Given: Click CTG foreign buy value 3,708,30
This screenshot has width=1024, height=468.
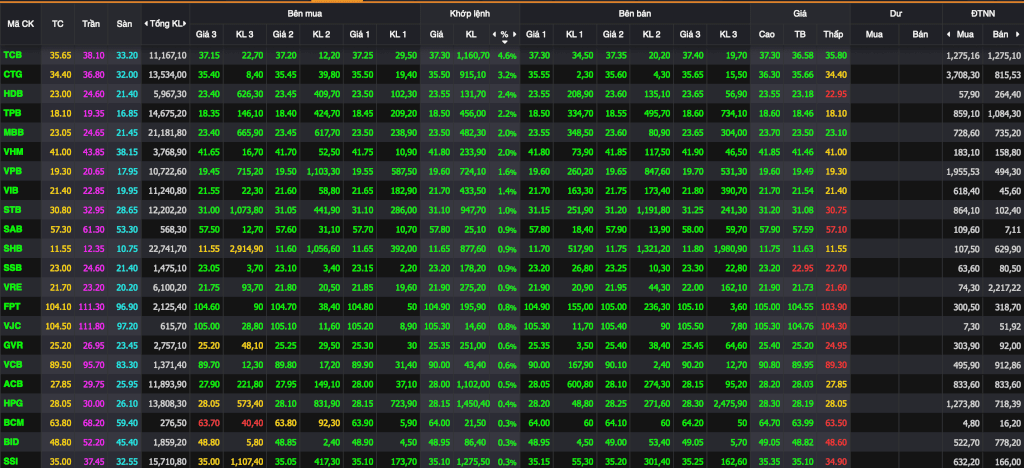Looking at the screenshot, I should tap(963, 76).
